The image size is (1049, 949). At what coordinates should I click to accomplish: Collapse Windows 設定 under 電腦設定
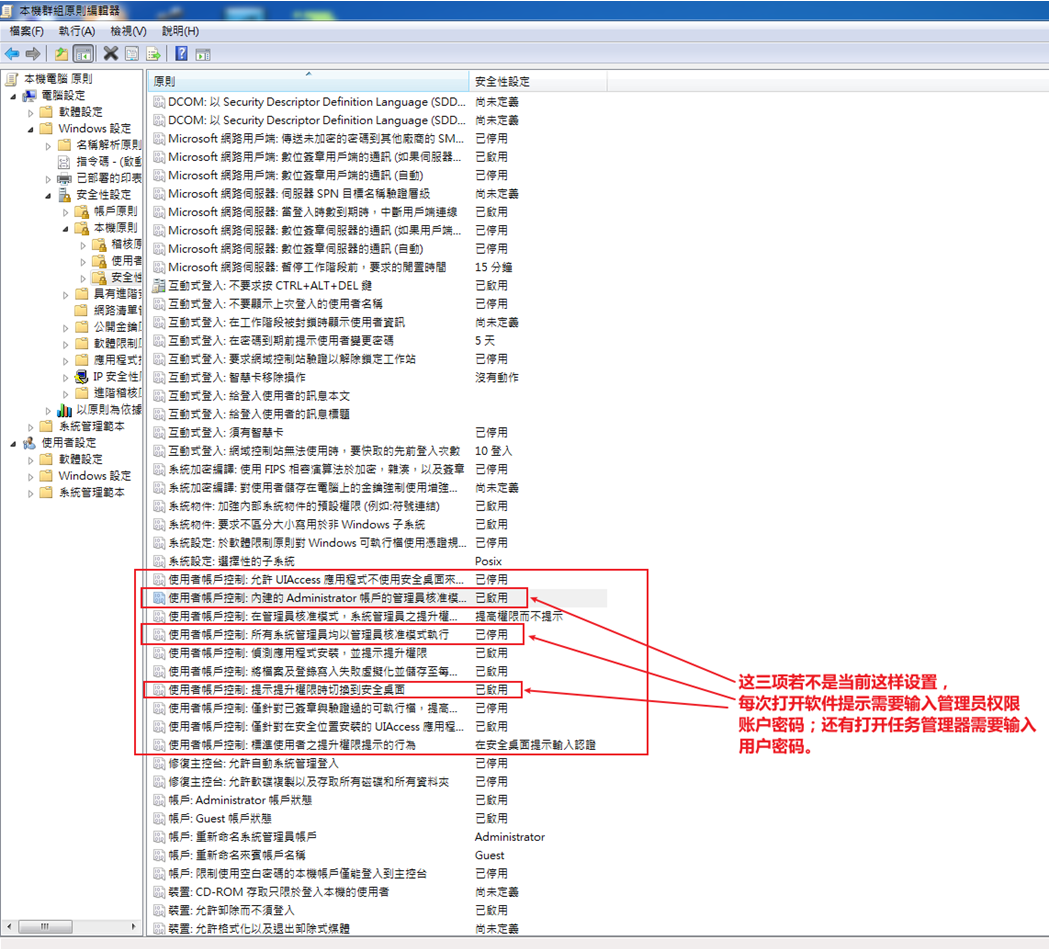point(30,129)
